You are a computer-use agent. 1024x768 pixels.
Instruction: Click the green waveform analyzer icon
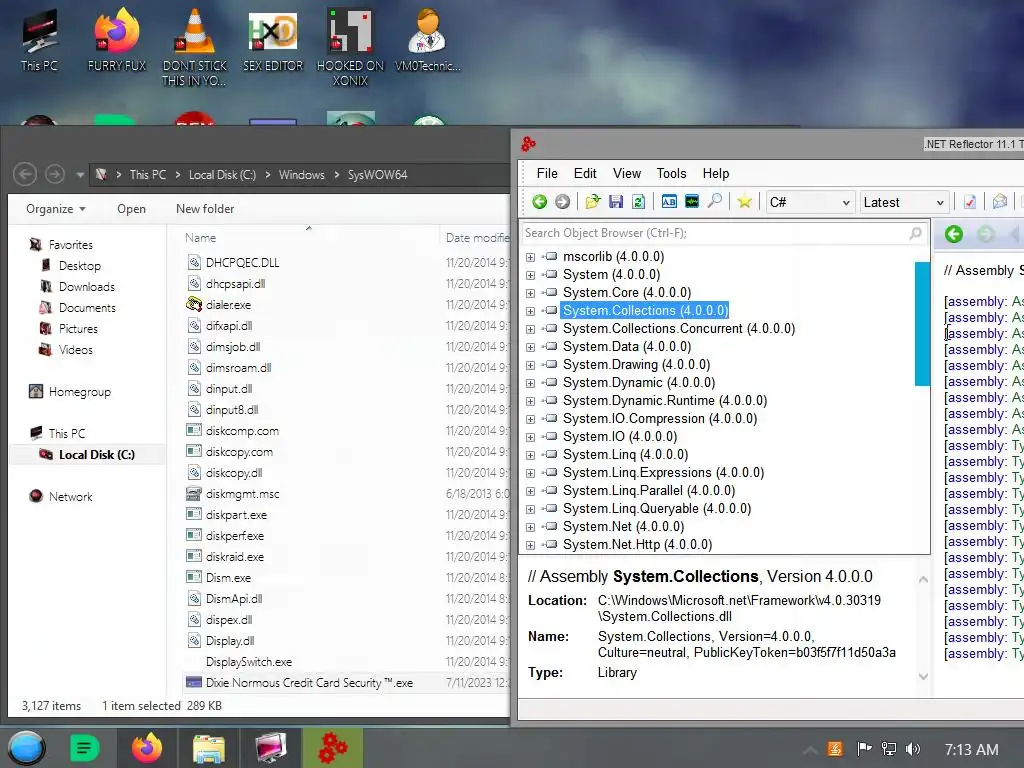pos(692,202)
